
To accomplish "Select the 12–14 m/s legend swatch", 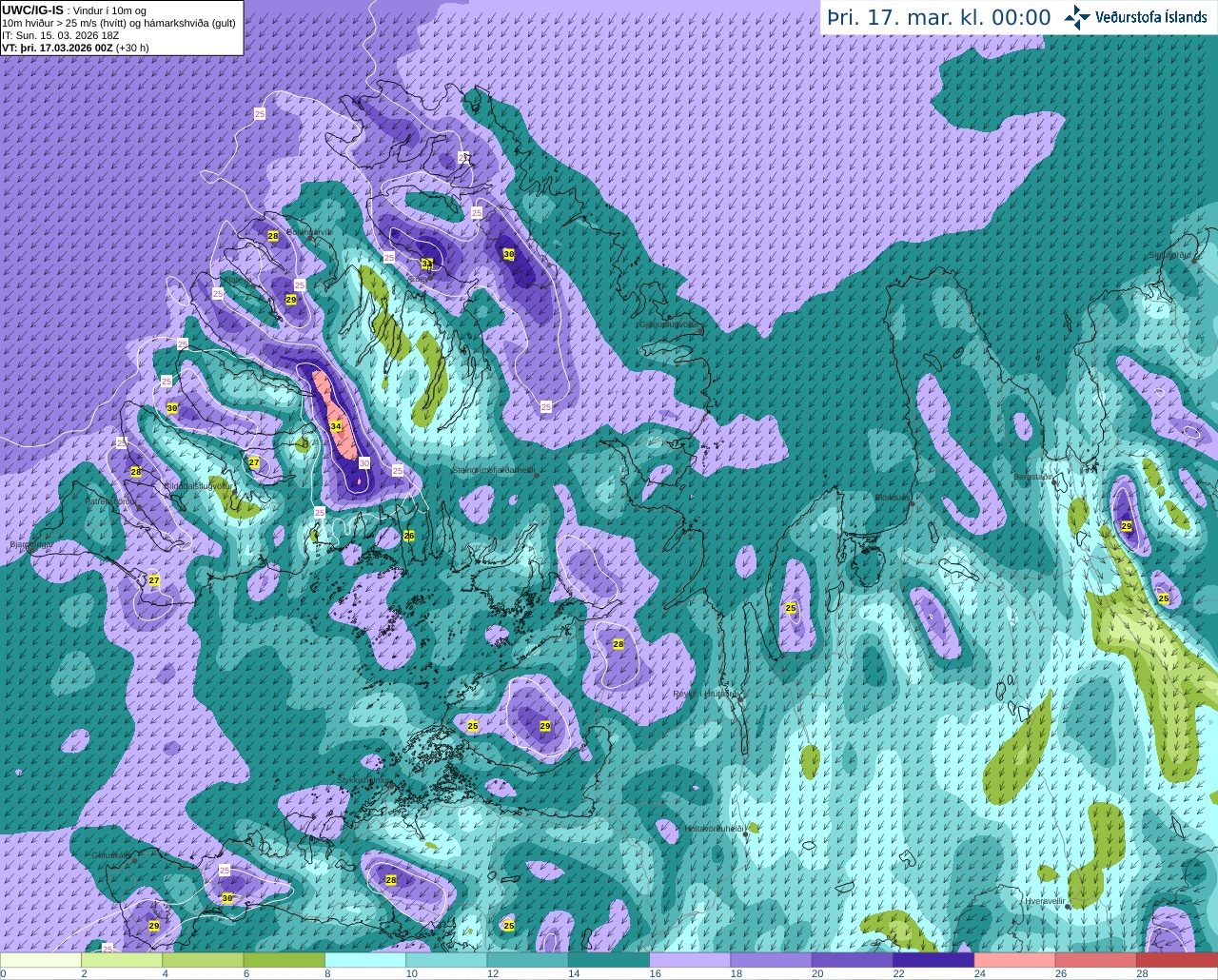I will [x=528, y=960].
